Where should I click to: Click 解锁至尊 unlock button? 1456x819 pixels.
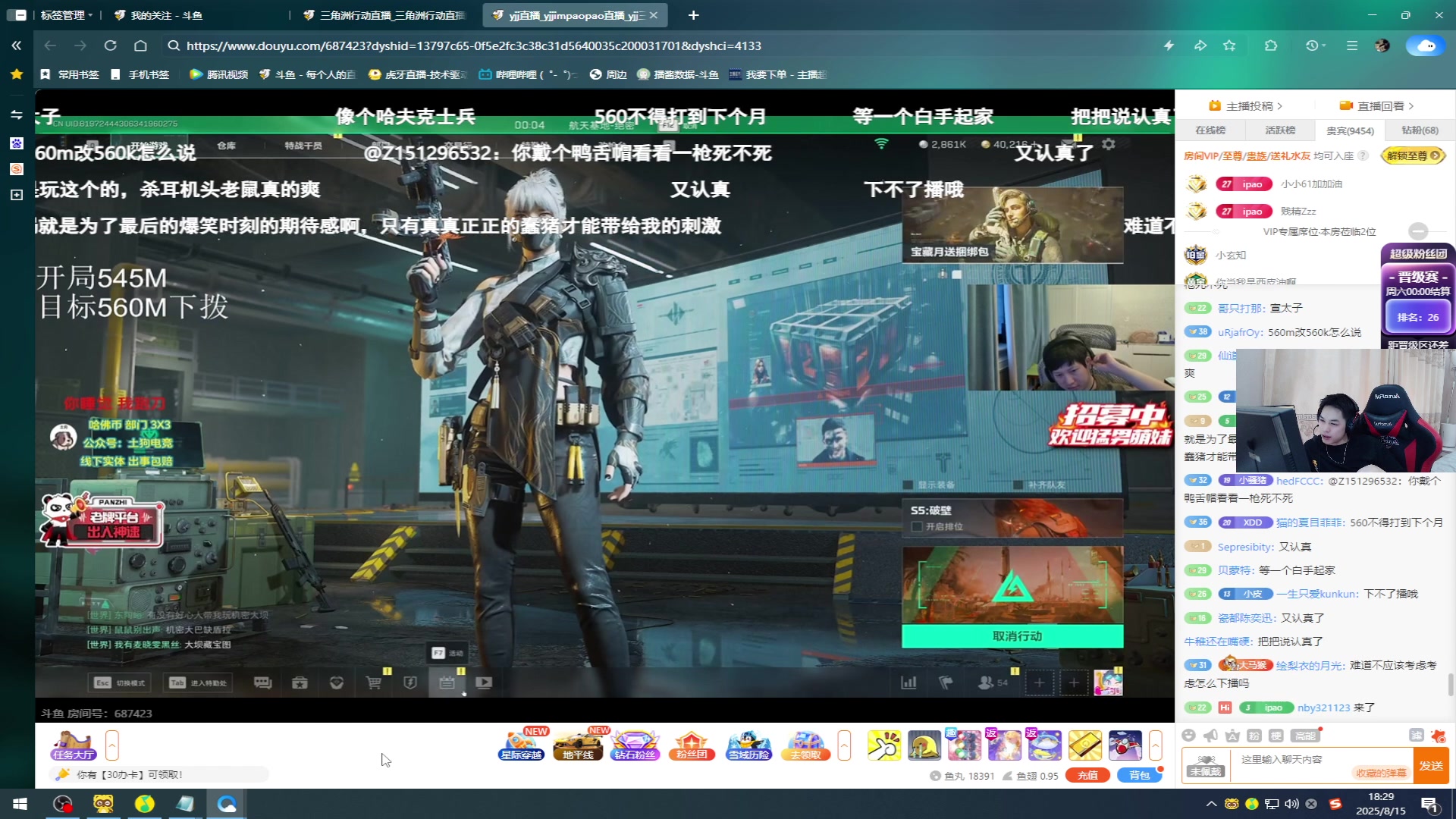point(1414,155)
